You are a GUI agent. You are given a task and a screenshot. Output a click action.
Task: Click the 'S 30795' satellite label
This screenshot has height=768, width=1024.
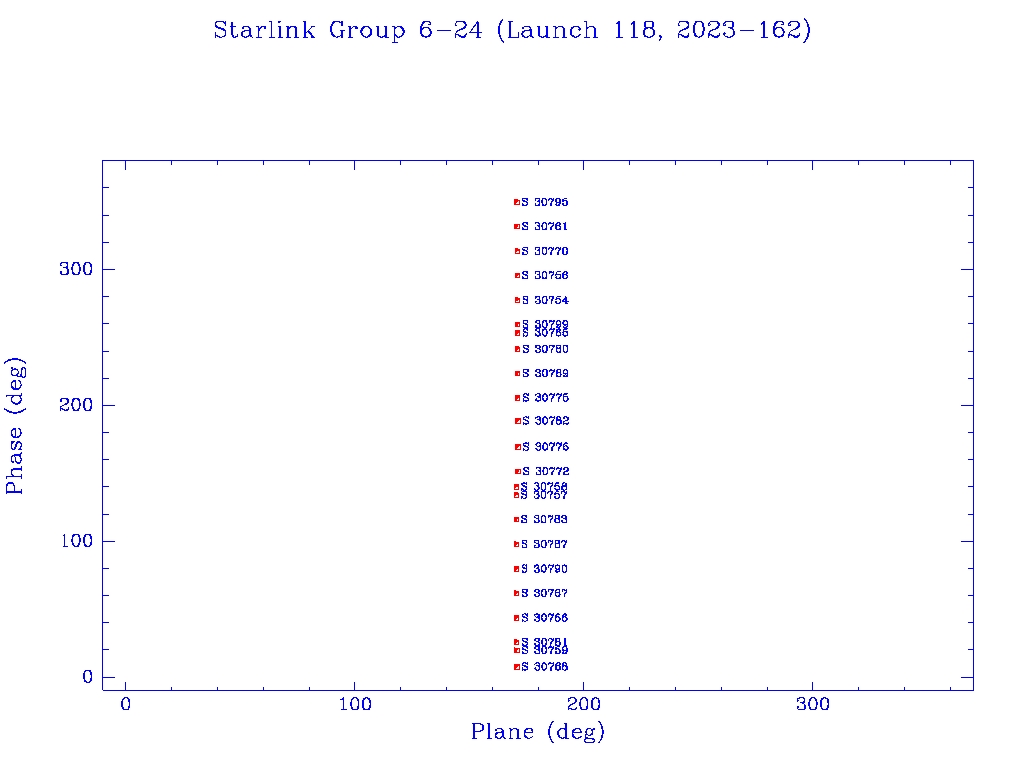545,202
